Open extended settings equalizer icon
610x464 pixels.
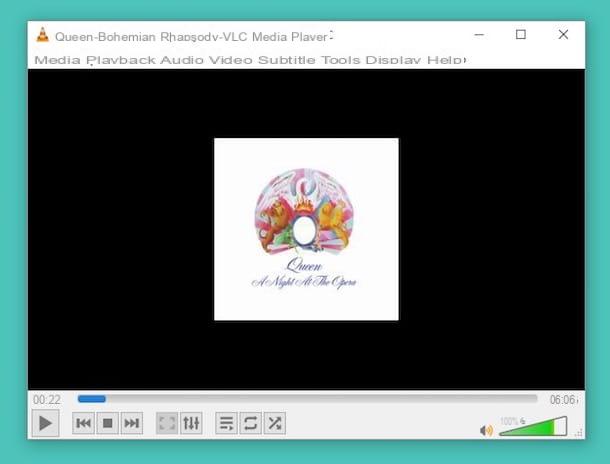(191, 423)
